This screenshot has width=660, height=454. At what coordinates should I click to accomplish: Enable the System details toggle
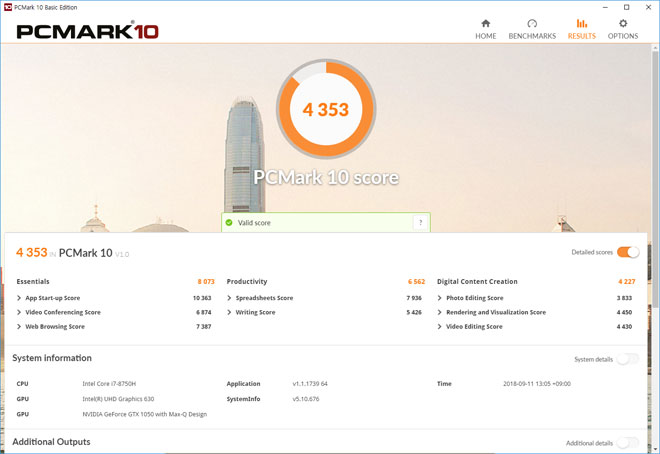click(627, 358)
